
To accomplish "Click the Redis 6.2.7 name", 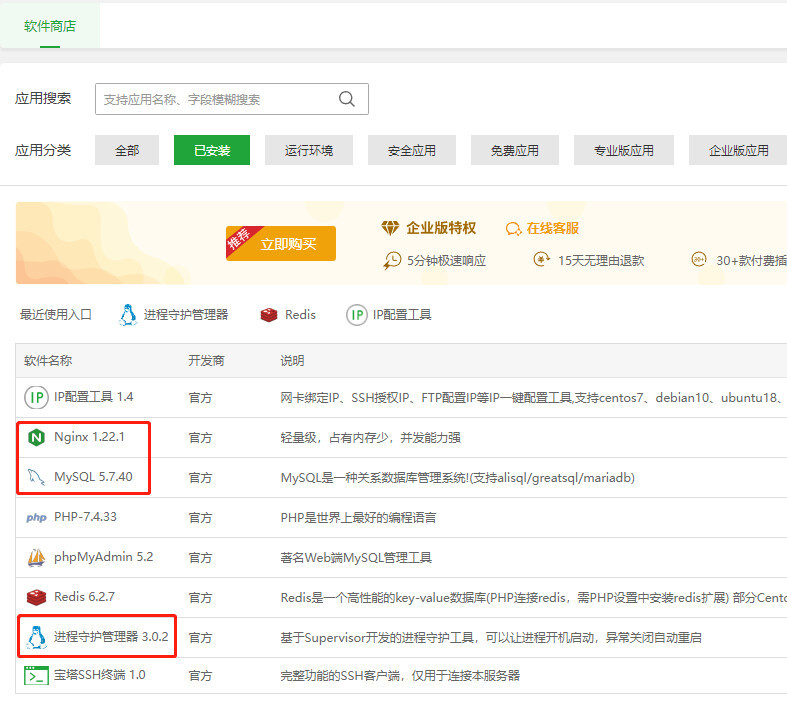I will click(x=84, y=597).
